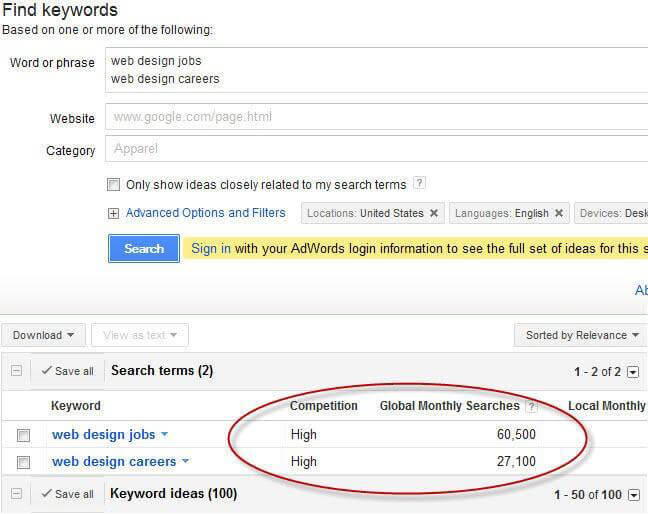This screenshot has width=648, height=514.
Task: Select the web design jobs checkbox
Action: point(24,435)
